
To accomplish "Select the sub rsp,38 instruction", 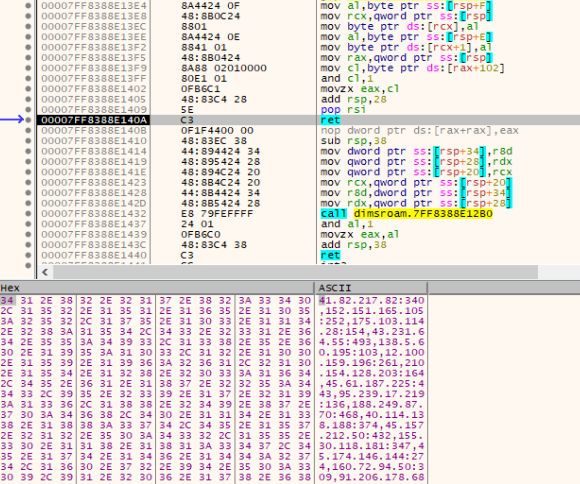I will point(353,141).
